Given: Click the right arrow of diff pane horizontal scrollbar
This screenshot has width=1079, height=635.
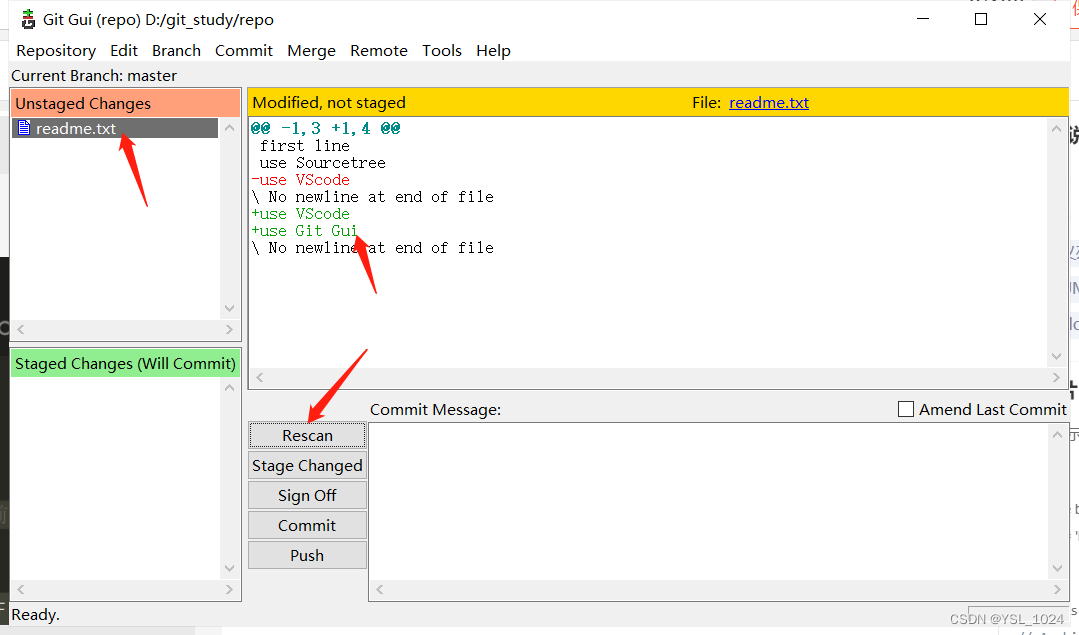Looking at the screenshot, I should tap(1056, 378).
